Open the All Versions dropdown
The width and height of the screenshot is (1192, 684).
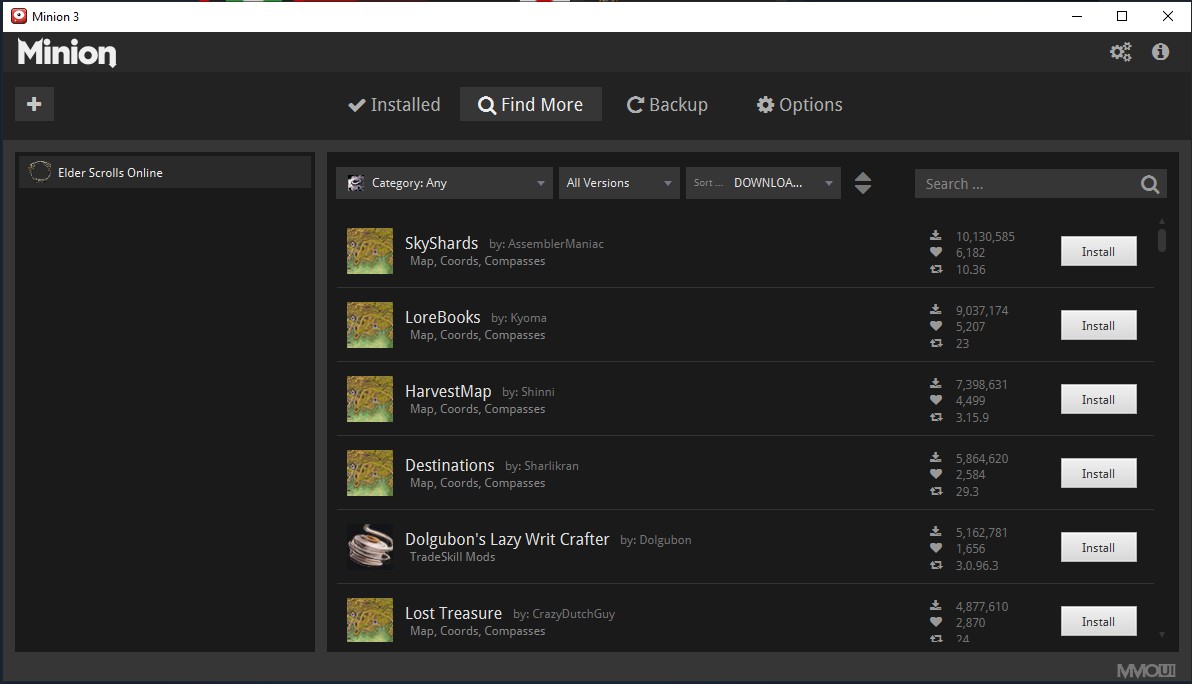point(619,183)
